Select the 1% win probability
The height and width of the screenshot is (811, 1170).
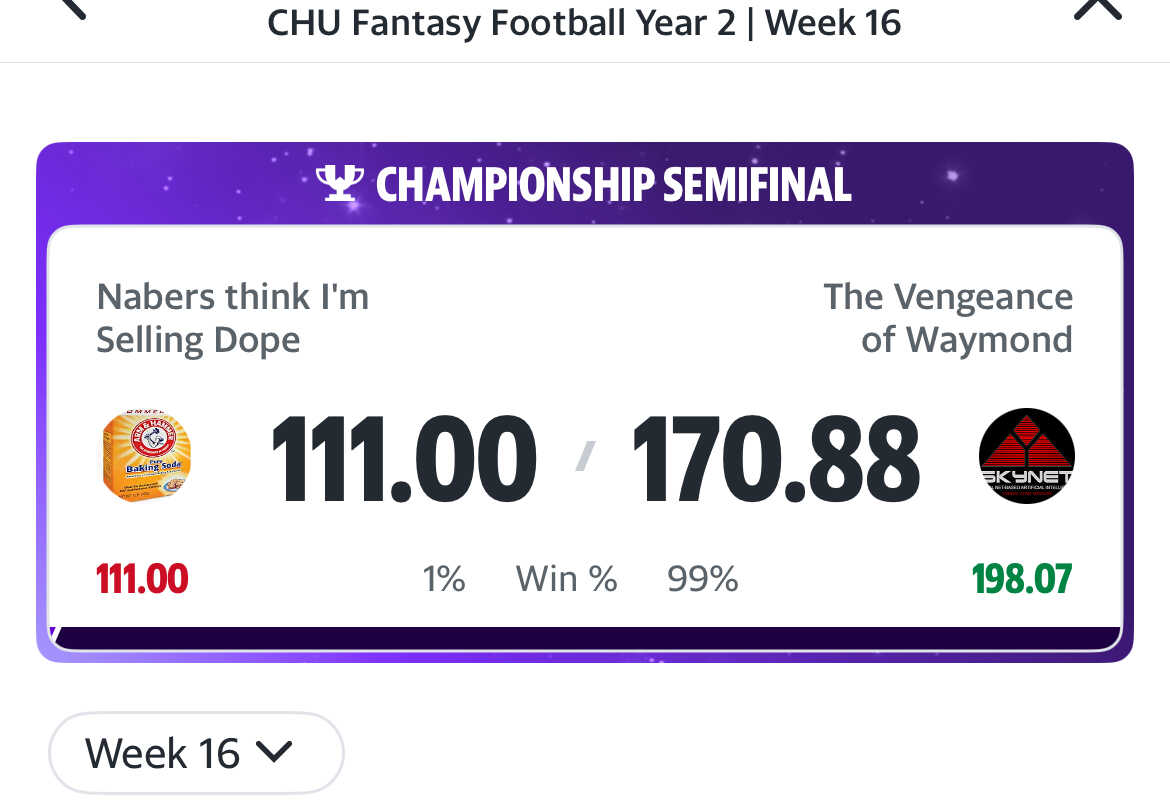444,579
